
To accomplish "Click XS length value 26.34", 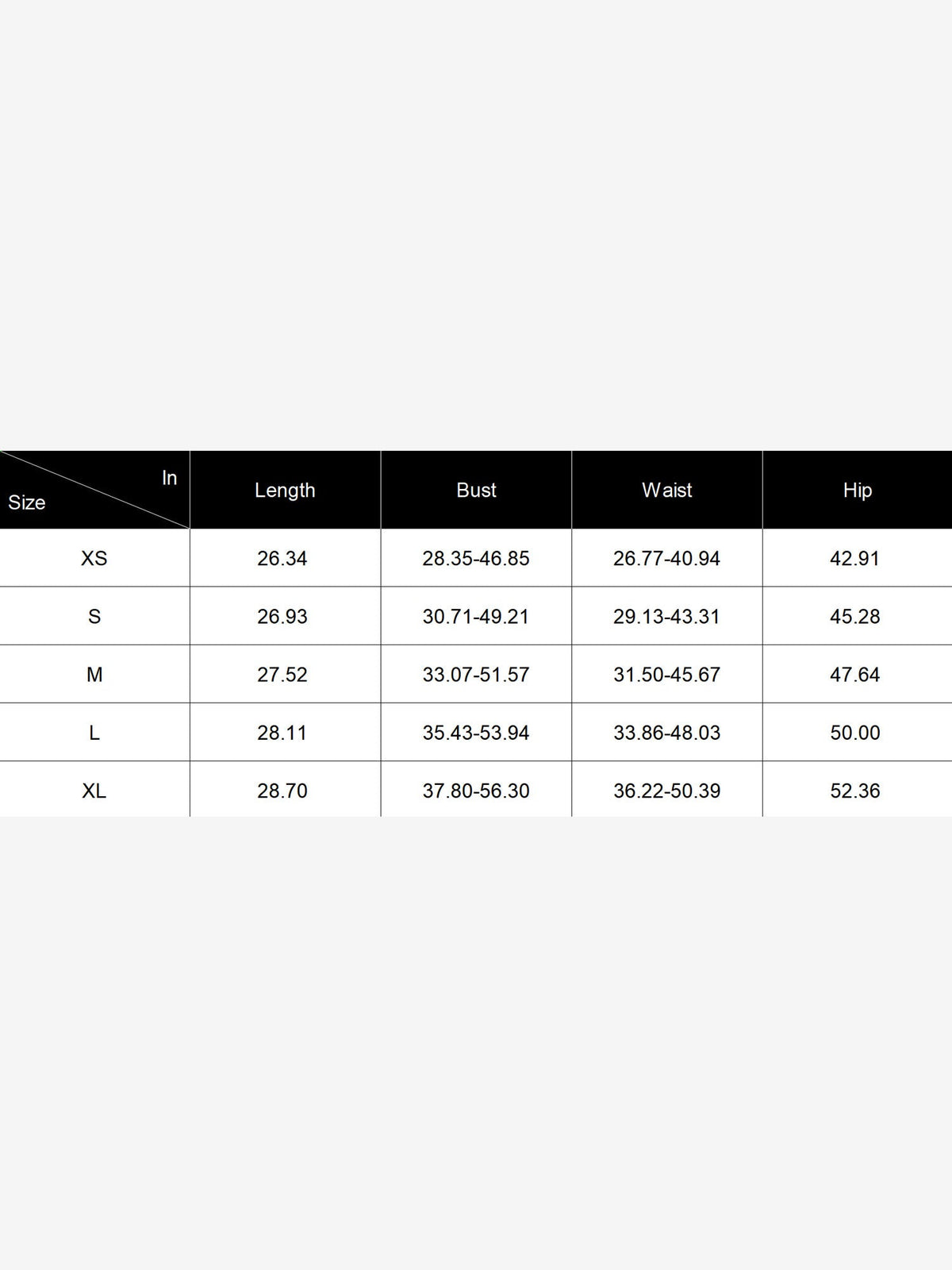I will pos(282,559).
